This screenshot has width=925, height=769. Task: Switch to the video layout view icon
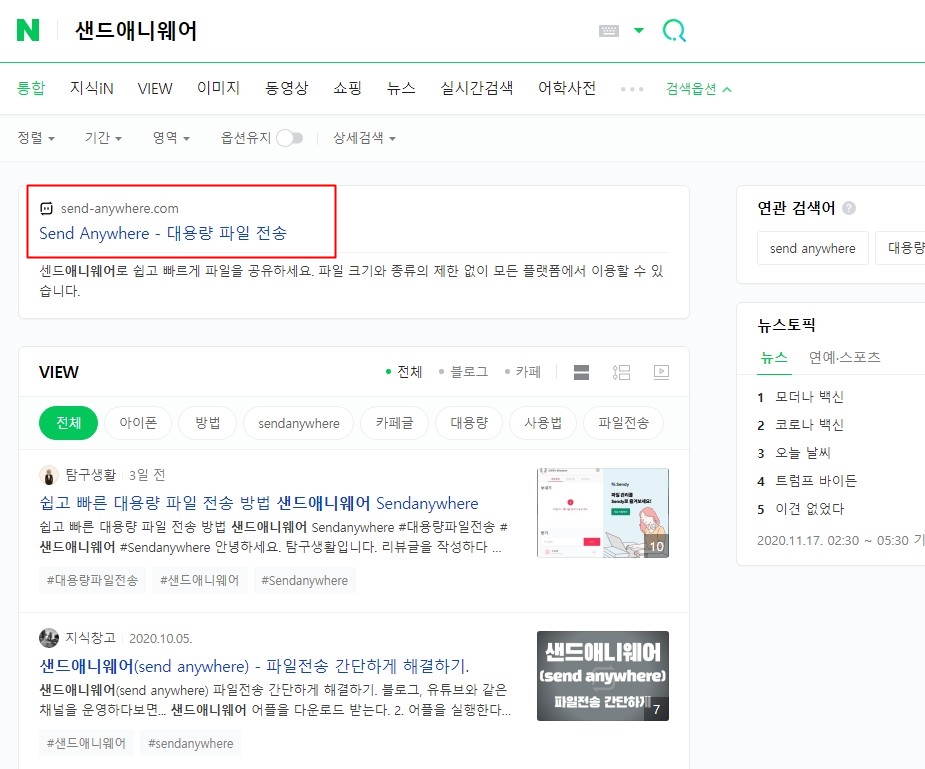click(661, 372)
